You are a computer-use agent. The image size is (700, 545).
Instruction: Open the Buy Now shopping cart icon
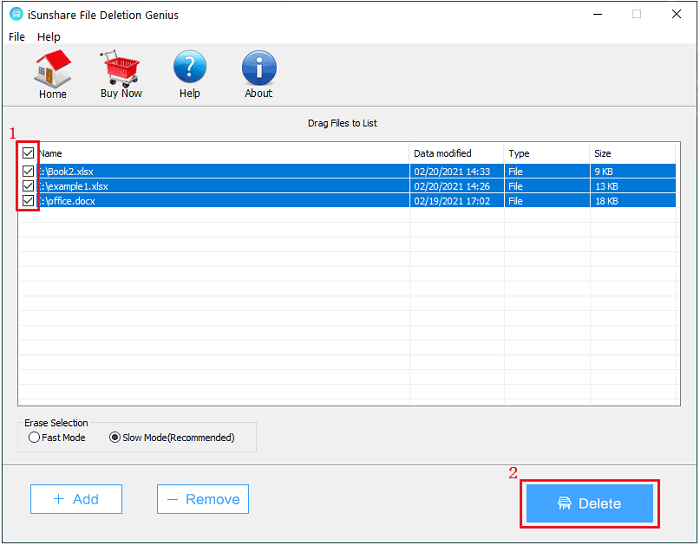(x=121, y=68)
